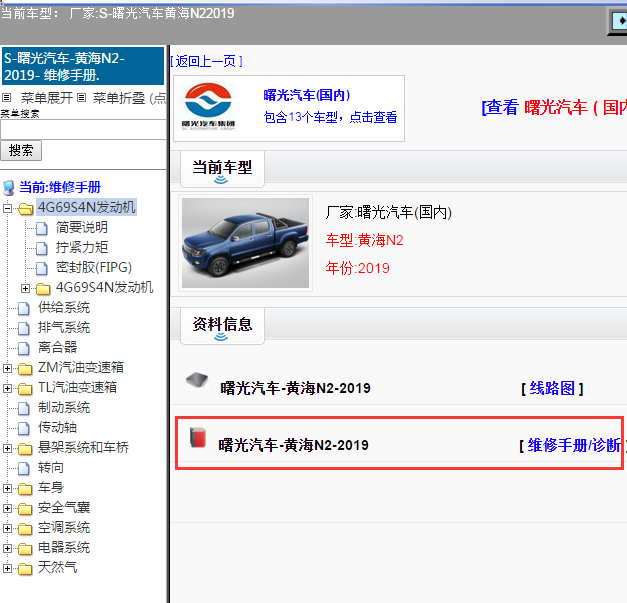Expand the 空调系统 folder
Image resolution: width=627 pixels, height=603 pixels.
coord(7,528)
